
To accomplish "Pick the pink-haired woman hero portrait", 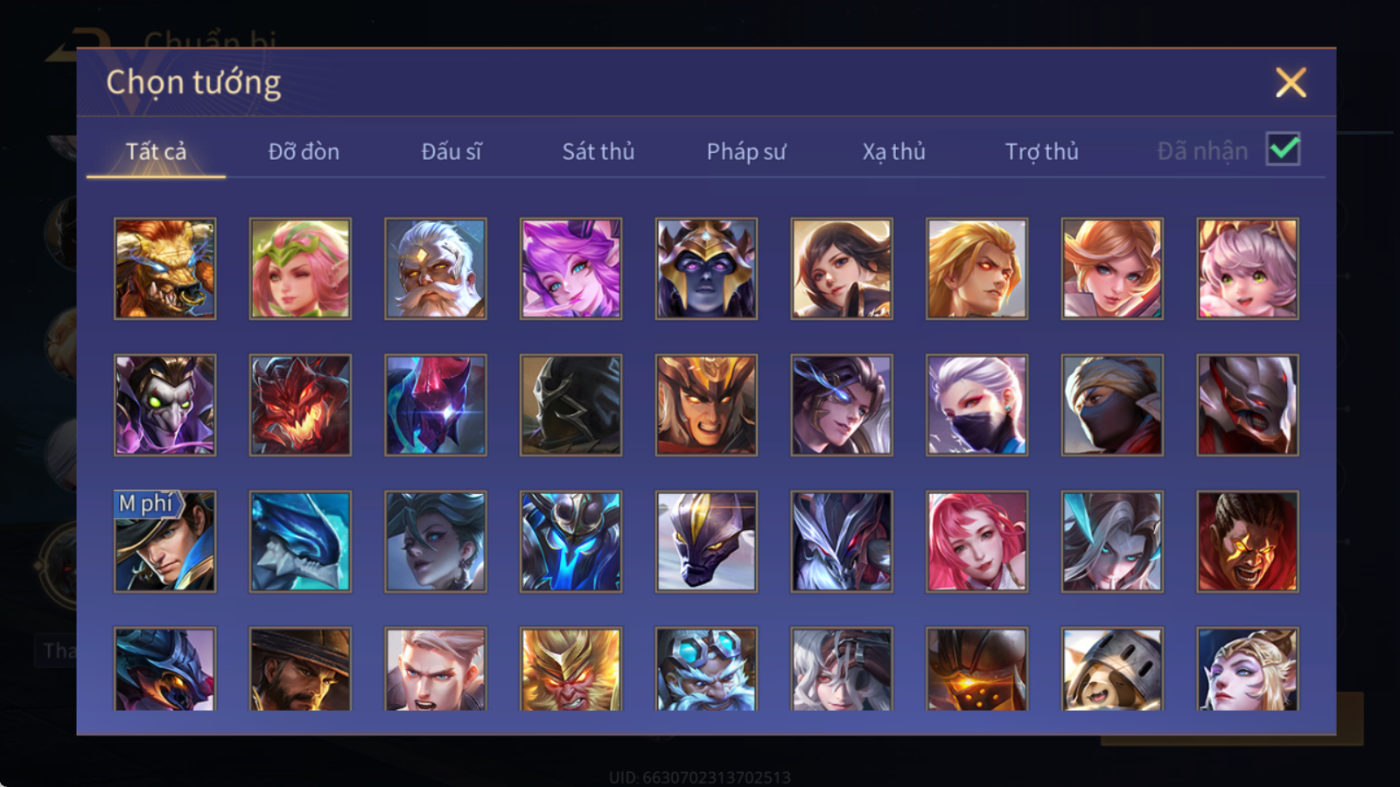I will click(977, 541).
